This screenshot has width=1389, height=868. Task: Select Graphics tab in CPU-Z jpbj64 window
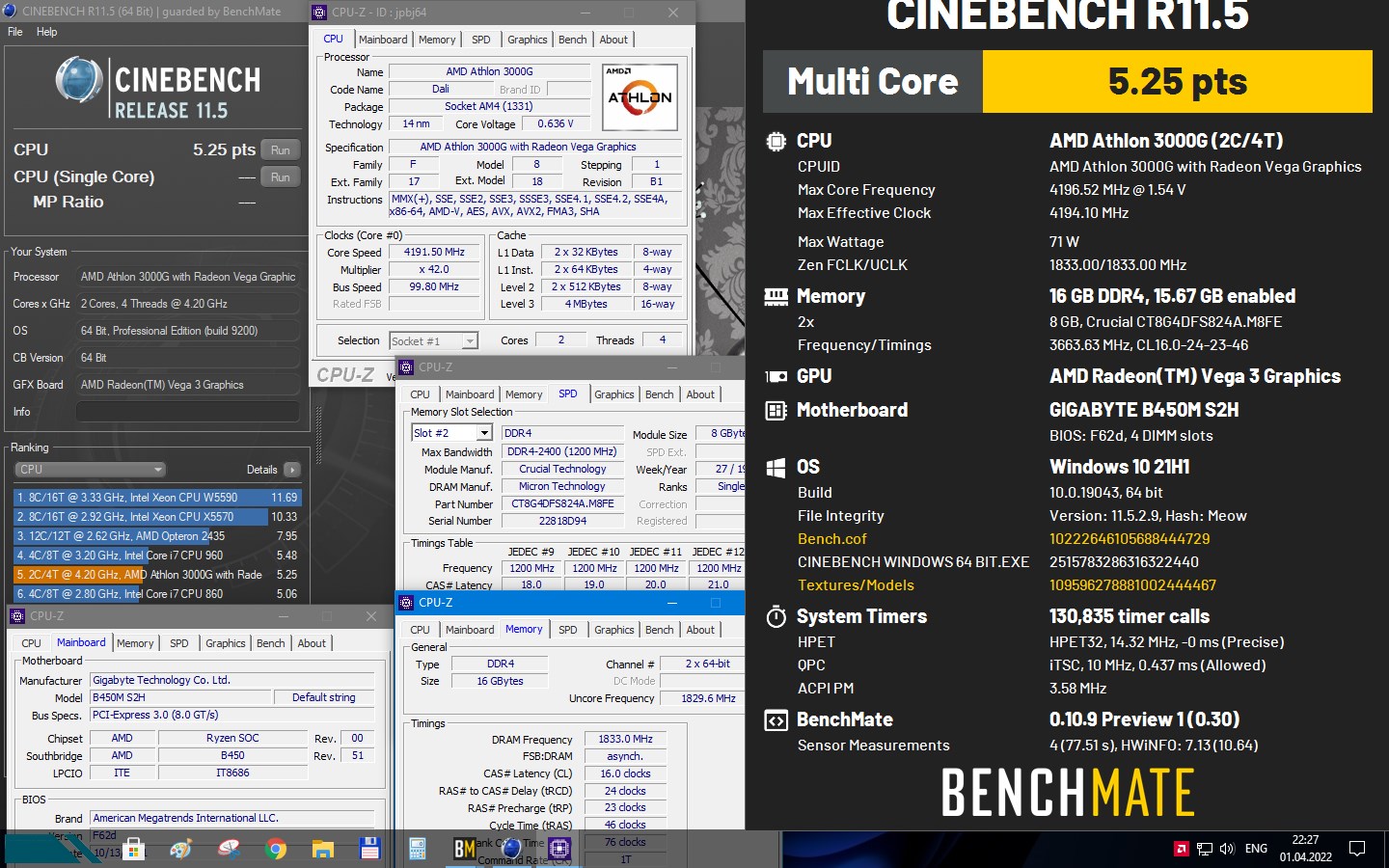click(x=527, y=40)
